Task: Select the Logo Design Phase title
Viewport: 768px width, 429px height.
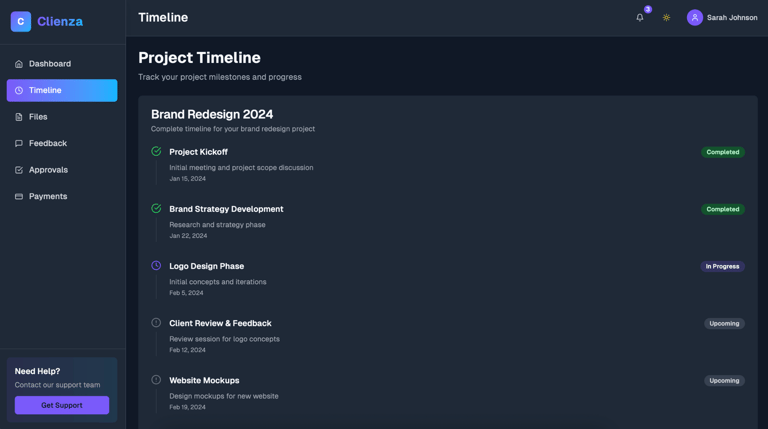Action: pyautogui.click(x=207, y=266)
